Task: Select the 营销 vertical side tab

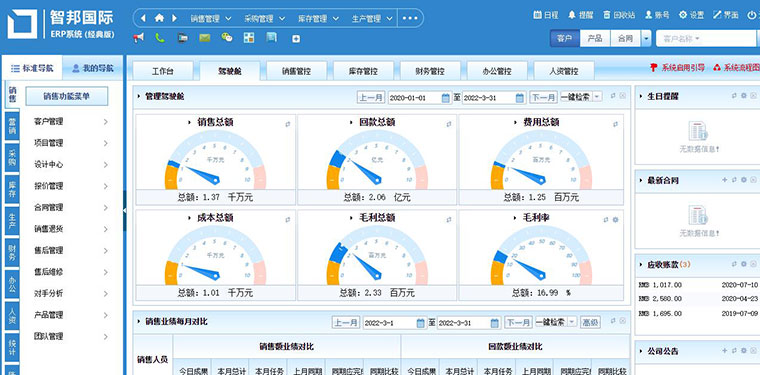Action: click(x=12, y=125)
